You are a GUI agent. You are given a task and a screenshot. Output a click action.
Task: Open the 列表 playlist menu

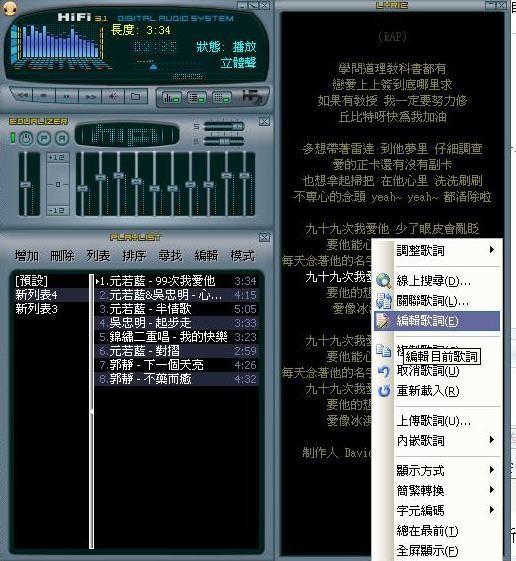click(98, 256)
